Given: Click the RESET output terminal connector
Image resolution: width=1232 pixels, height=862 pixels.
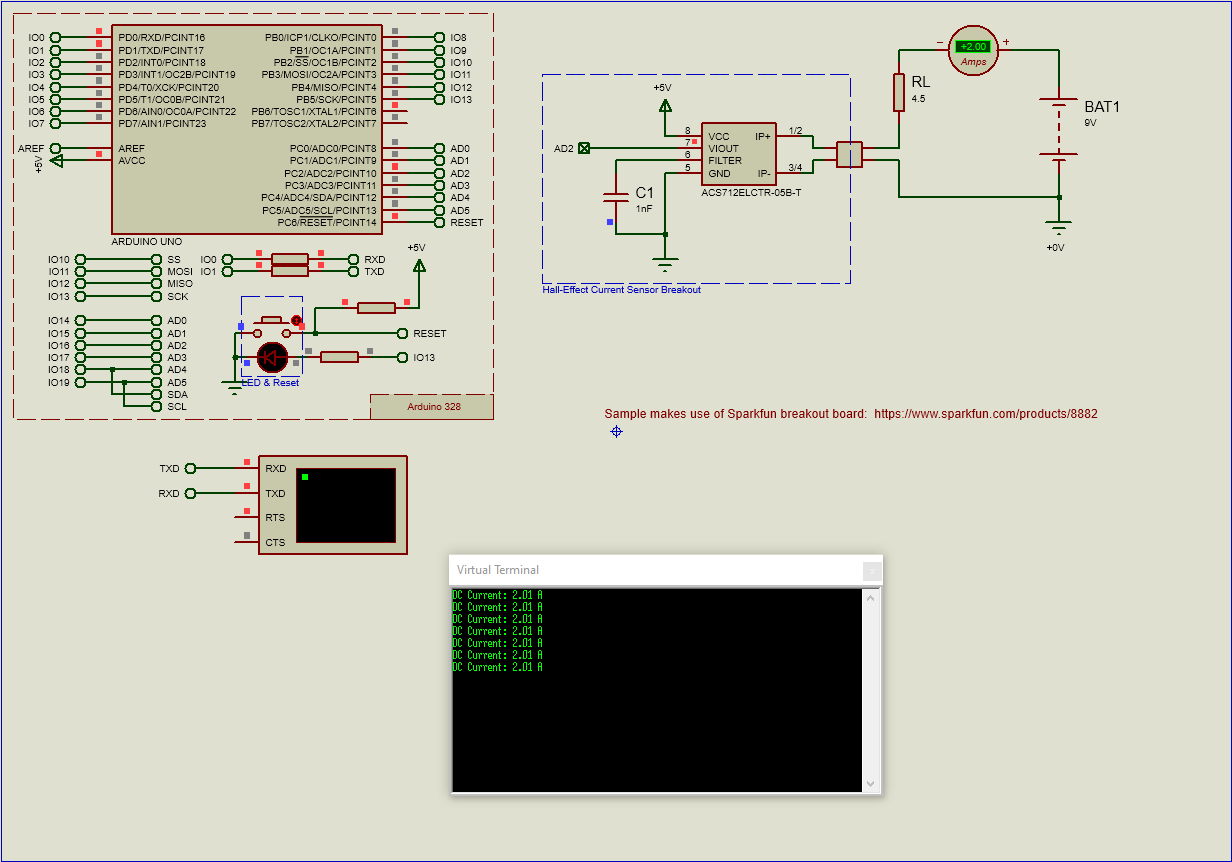Looking at the screenshot, I should [404, 333].
